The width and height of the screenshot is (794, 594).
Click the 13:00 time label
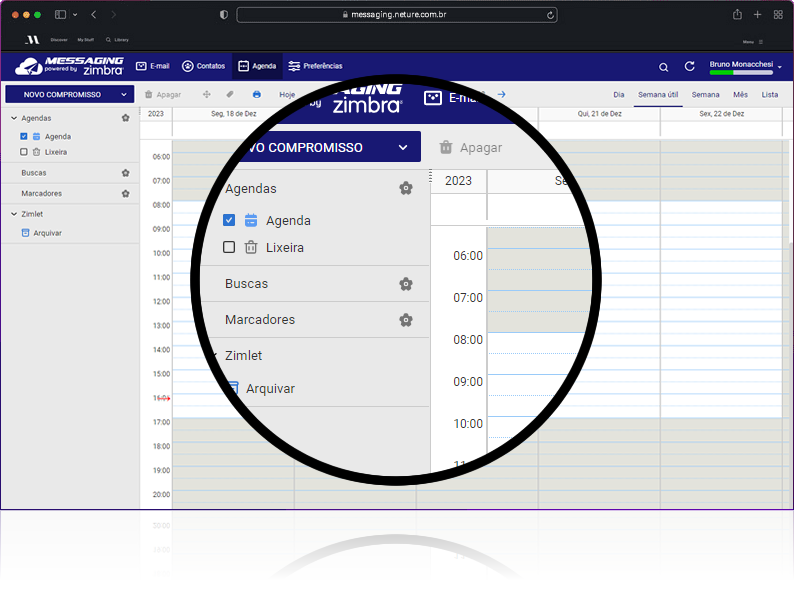[162, 326]
